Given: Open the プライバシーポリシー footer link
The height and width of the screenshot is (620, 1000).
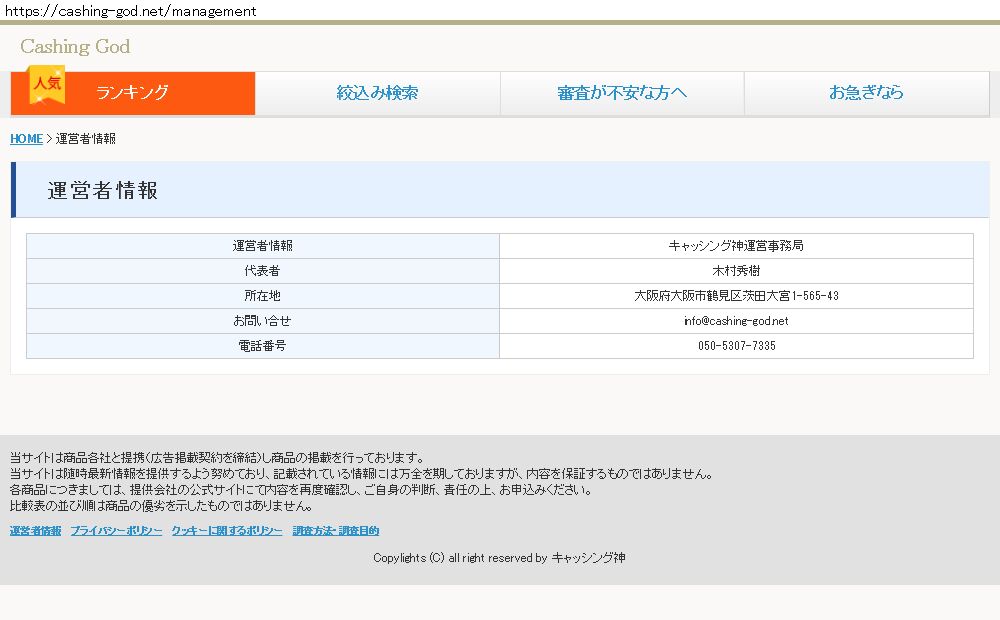Looking at the screenshot, I should [116, 531].
